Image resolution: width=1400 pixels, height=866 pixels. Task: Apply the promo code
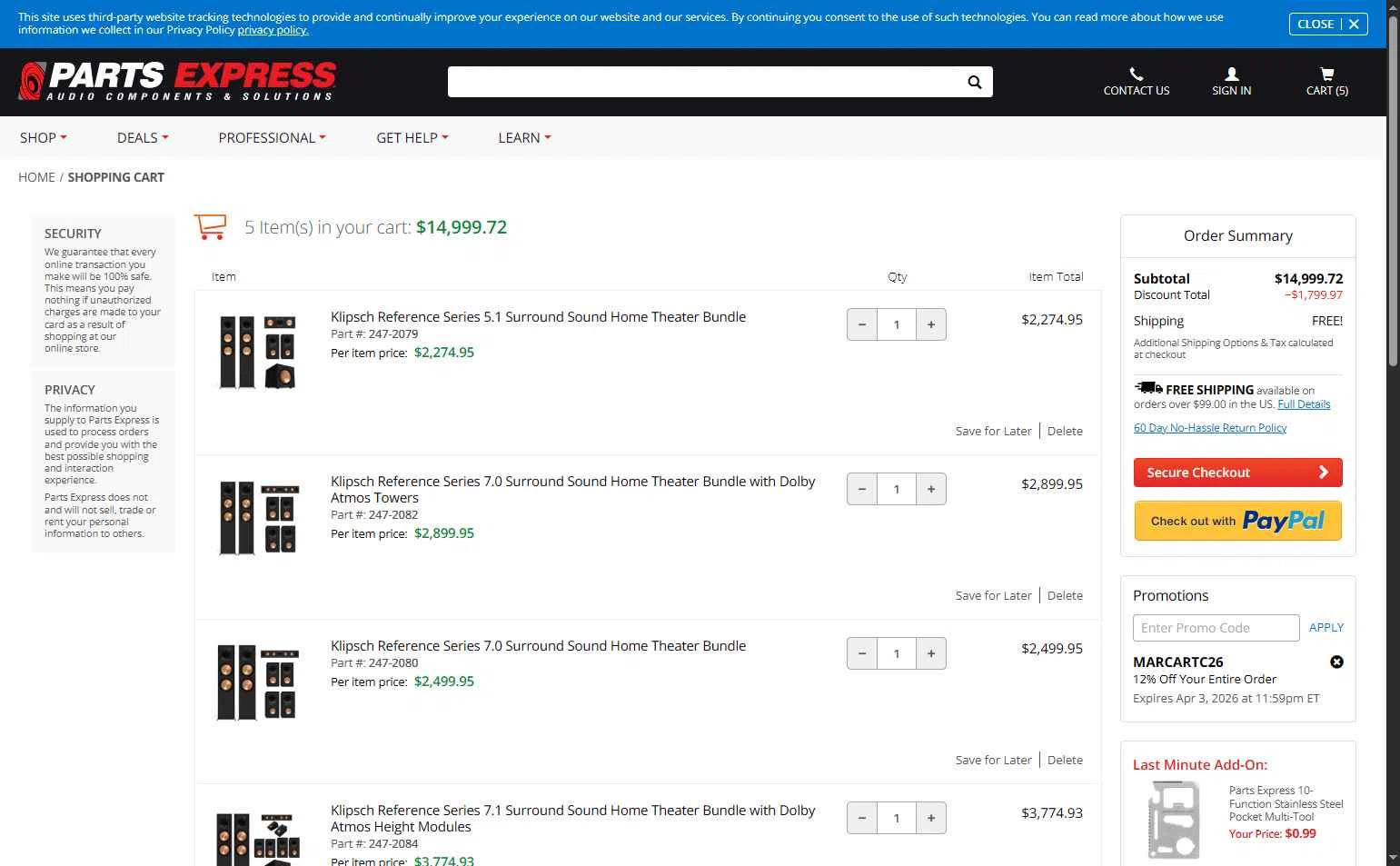pos(1326,628)
